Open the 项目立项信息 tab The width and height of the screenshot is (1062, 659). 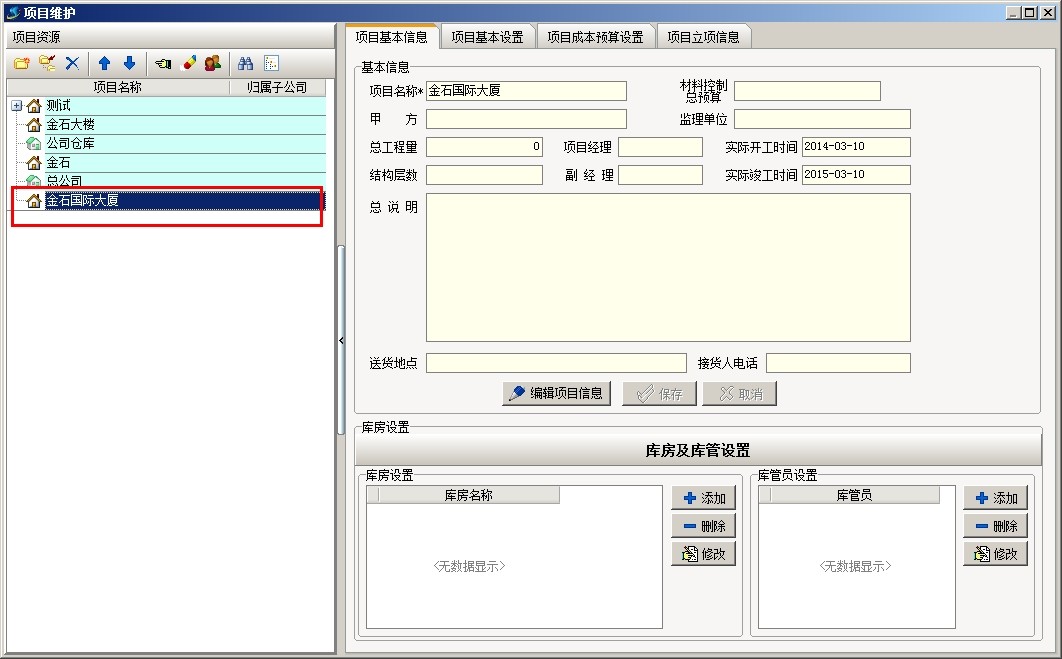(x=703, y=37)
